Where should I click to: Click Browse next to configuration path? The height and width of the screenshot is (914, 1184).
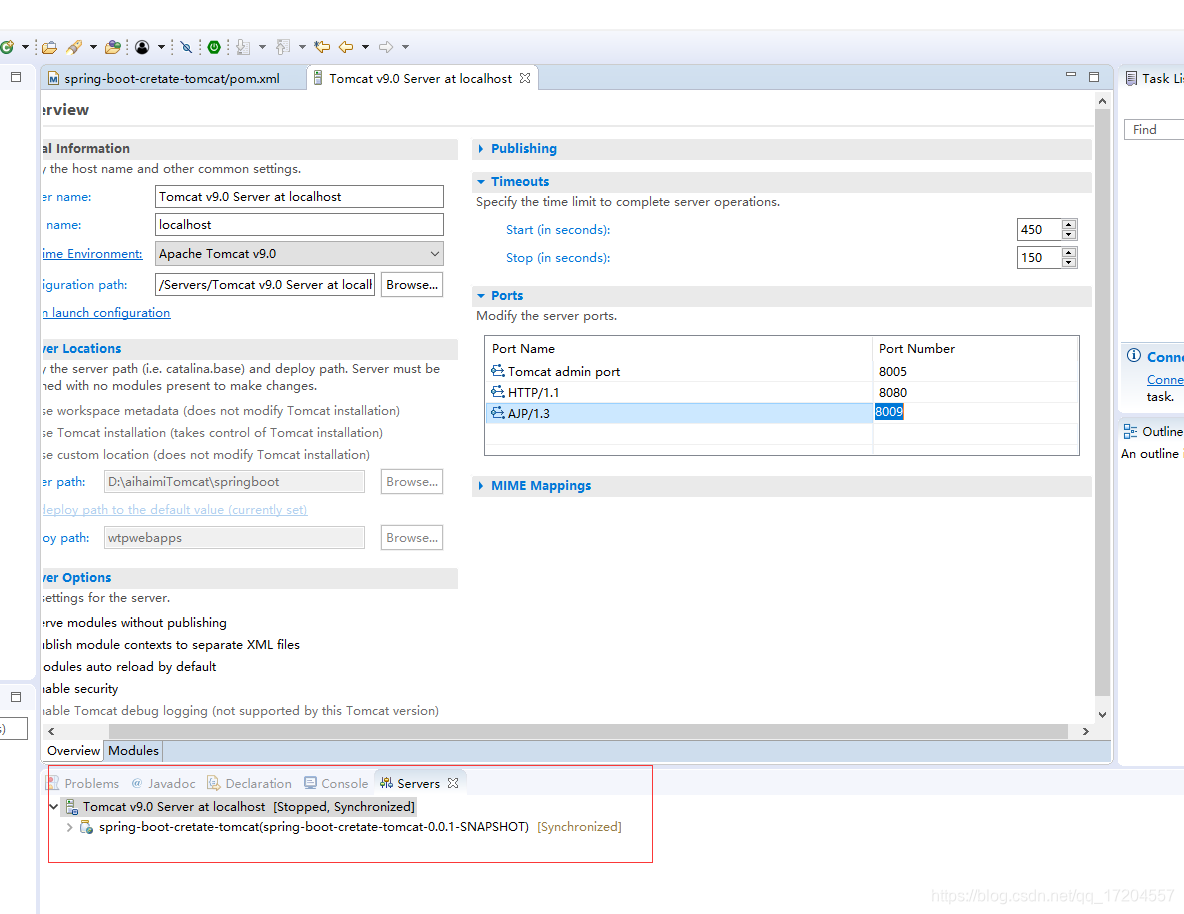412,285
